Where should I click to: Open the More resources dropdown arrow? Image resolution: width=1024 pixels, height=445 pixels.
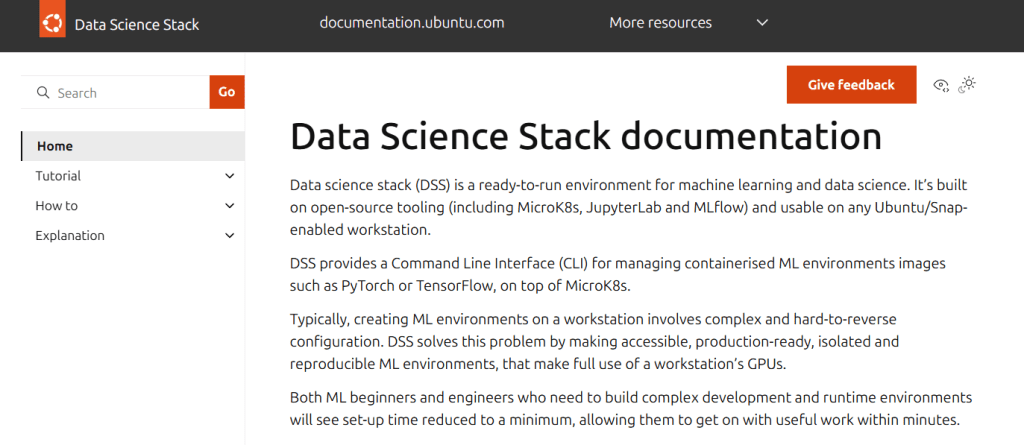coord(762,23)
